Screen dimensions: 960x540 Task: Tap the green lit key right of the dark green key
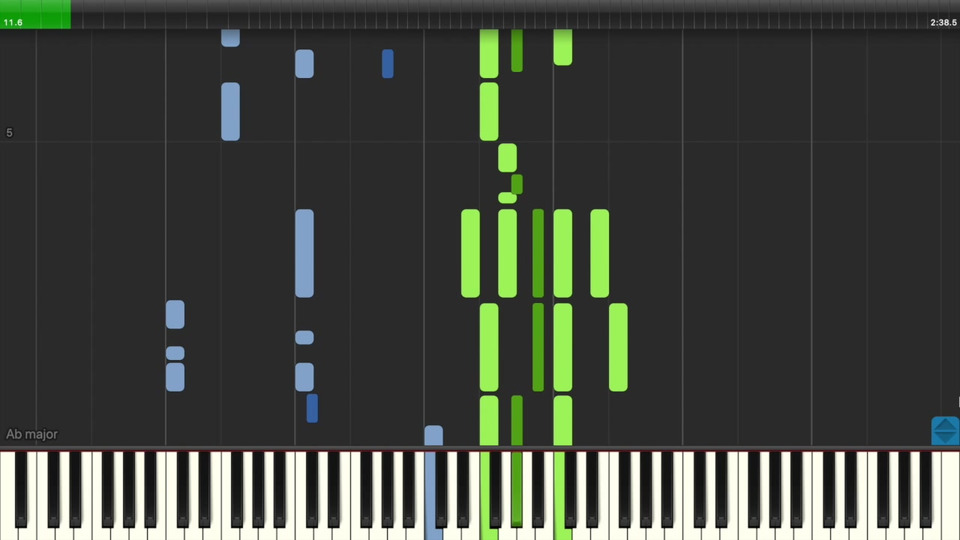click(562, 496)
